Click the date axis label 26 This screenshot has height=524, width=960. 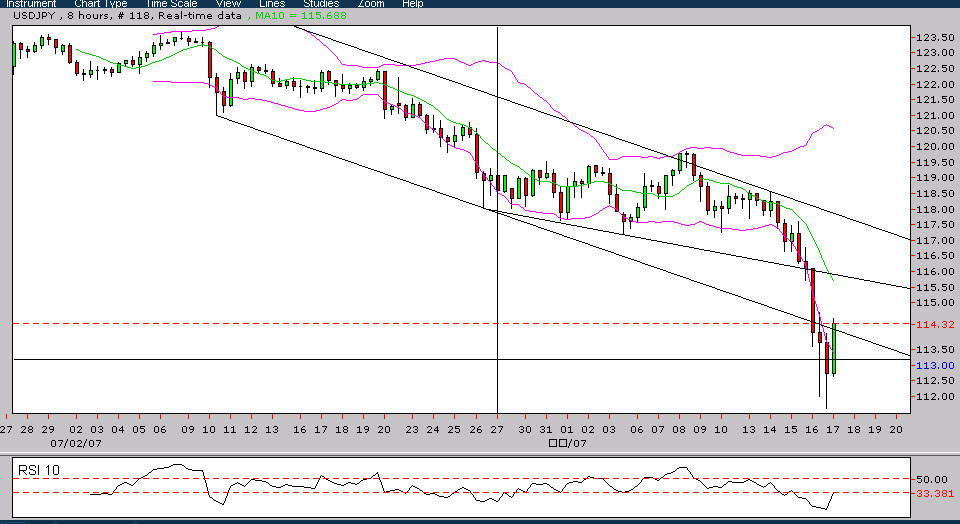click(x=475, y=430)
